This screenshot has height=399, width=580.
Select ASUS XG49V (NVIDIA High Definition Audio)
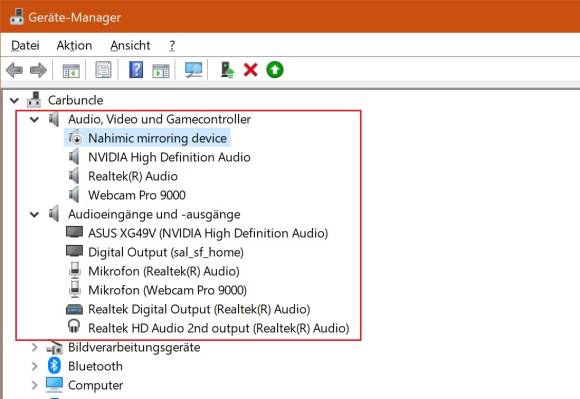click(x=208, y=233)
